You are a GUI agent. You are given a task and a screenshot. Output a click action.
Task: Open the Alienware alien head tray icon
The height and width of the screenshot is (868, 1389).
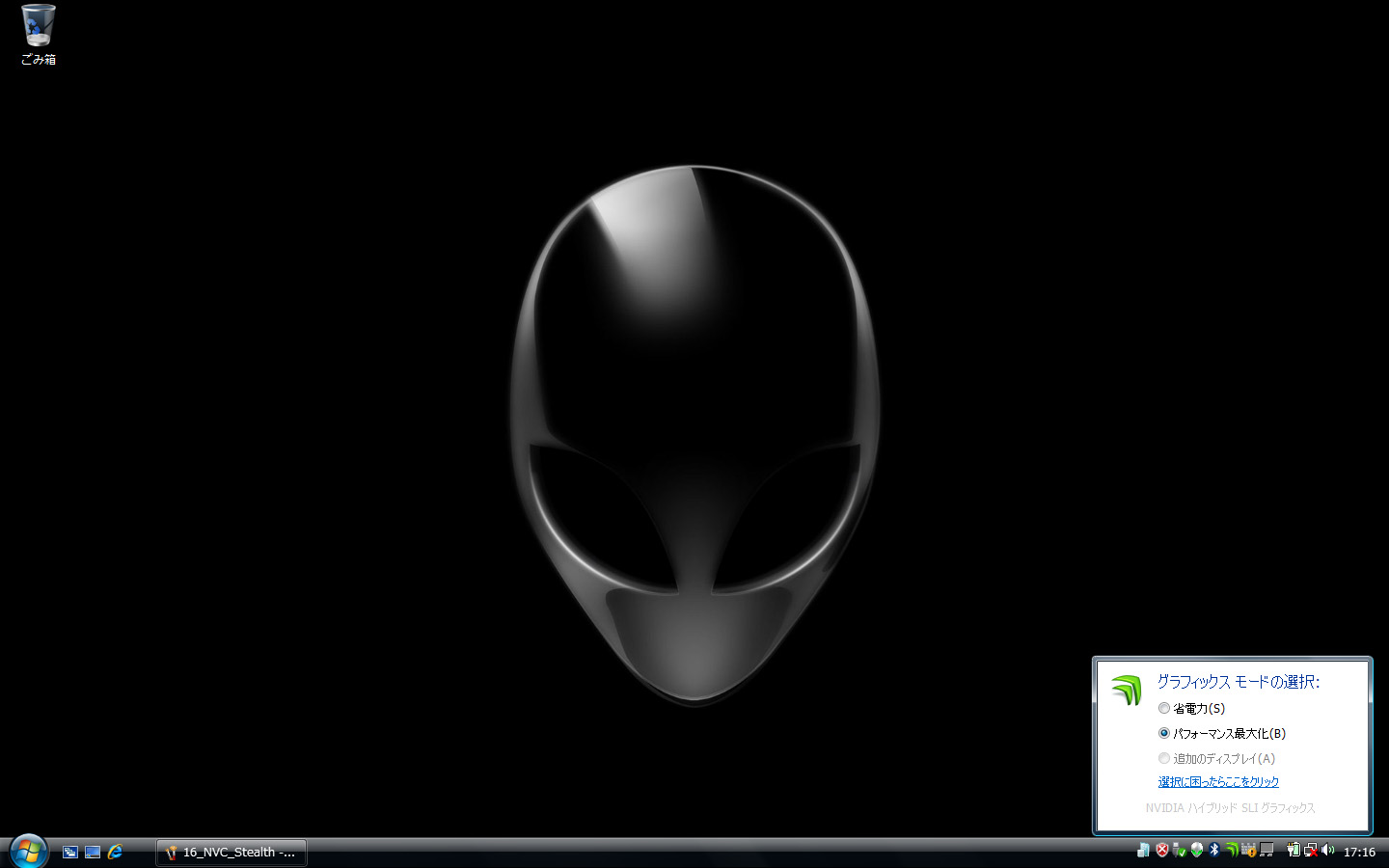point(1197,850)
